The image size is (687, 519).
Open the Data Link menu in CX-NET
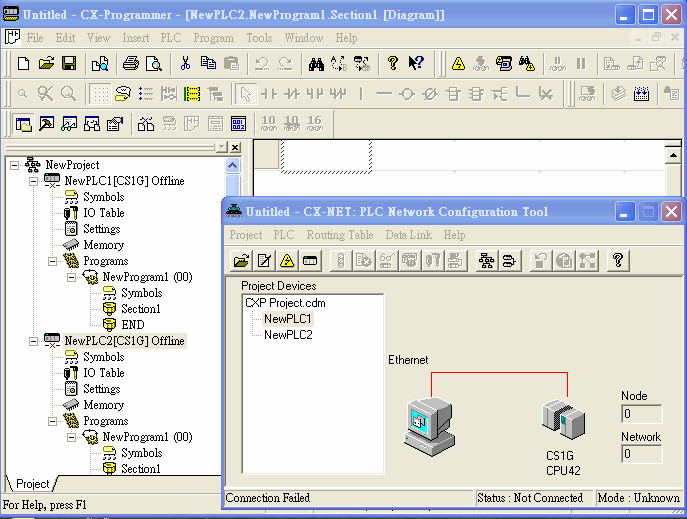[x=409, y=235]
